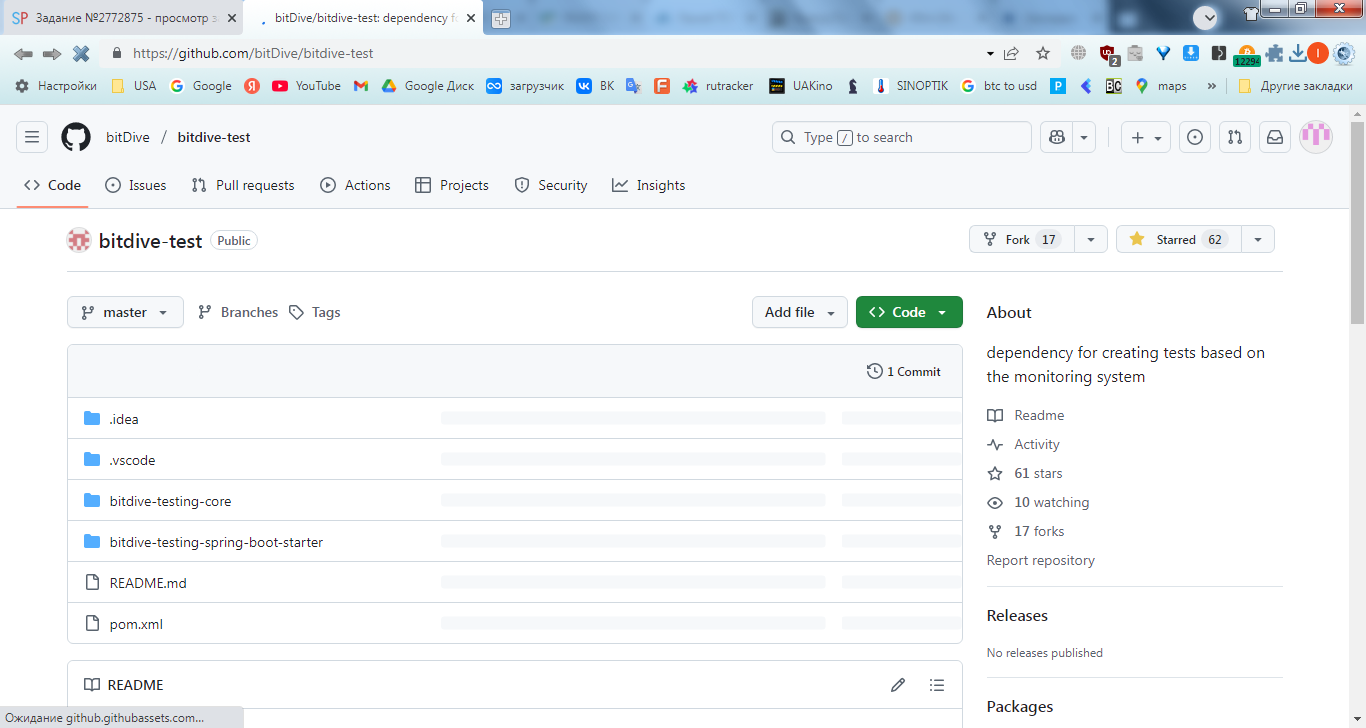Open the master branch dropdown

(x=125, y=312)
